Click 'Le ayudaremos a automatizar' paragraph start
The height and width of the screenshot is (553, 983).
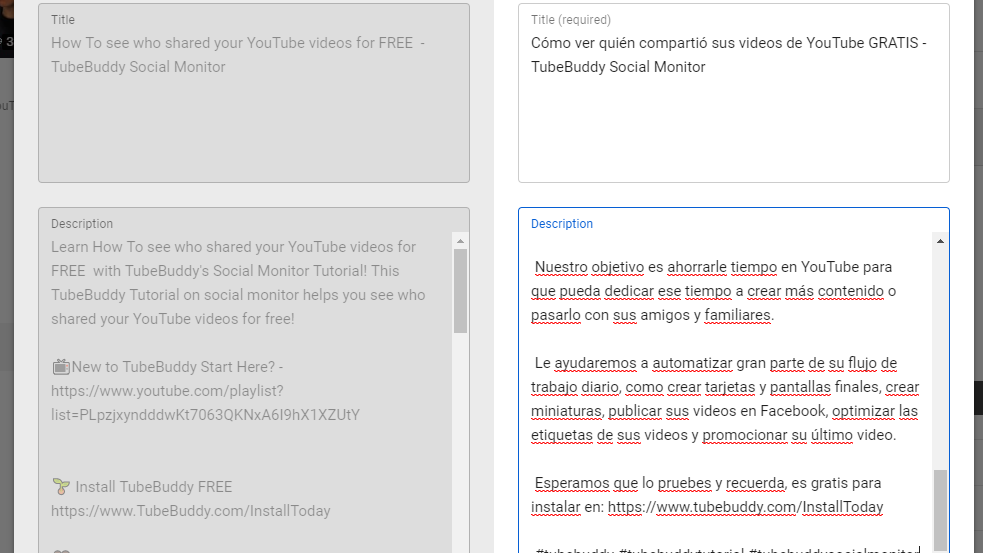tap(633, 363)
